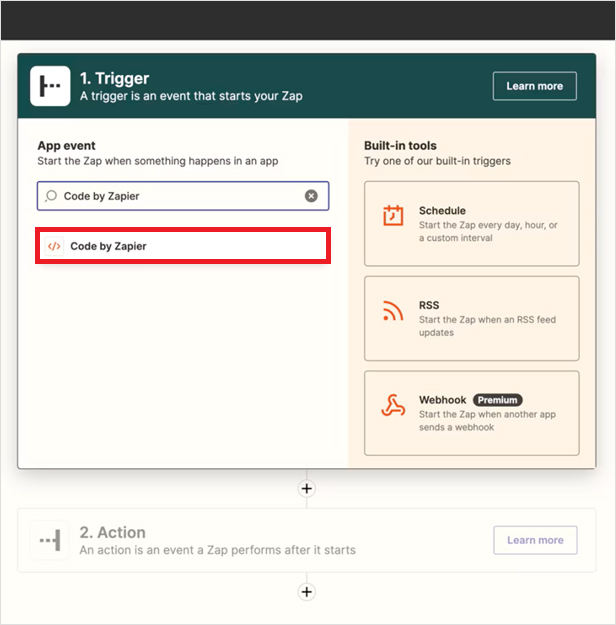
Task: Click 'Try one of our built-in triggers' text
Action: click(x=437, y=161)
